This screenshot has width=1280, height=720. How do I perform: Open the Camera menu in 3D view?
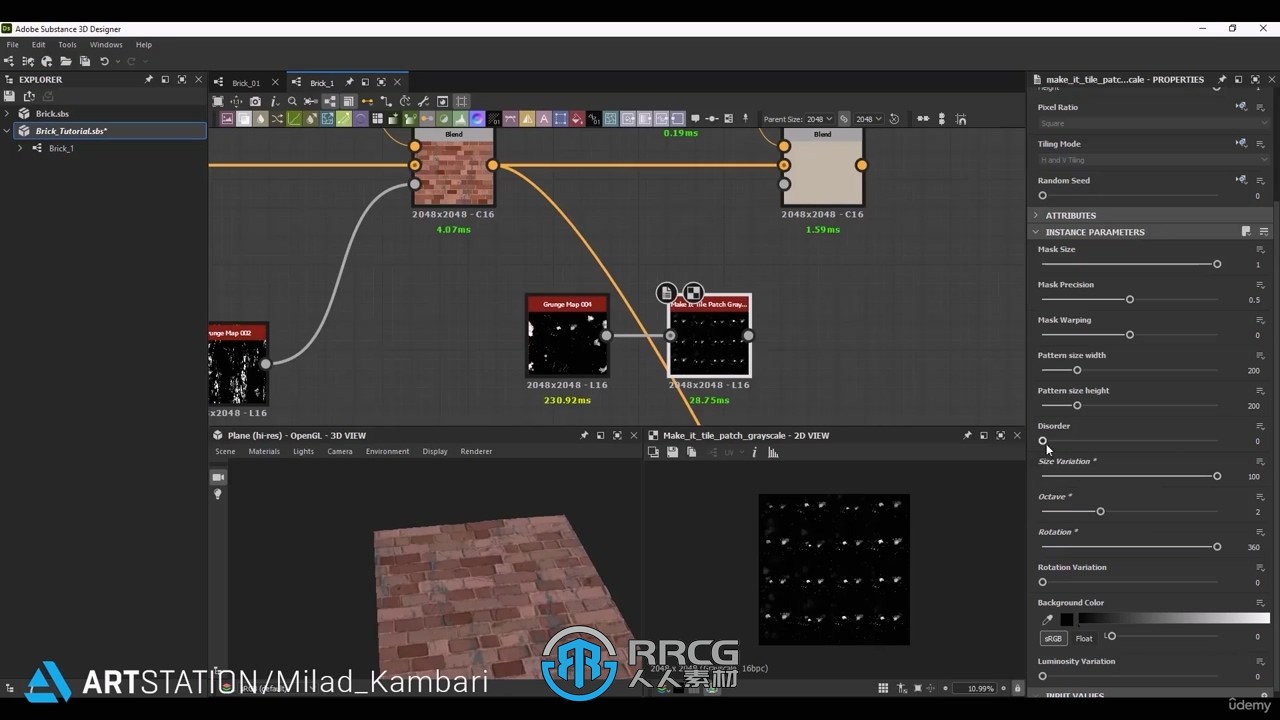pos(340,451)
